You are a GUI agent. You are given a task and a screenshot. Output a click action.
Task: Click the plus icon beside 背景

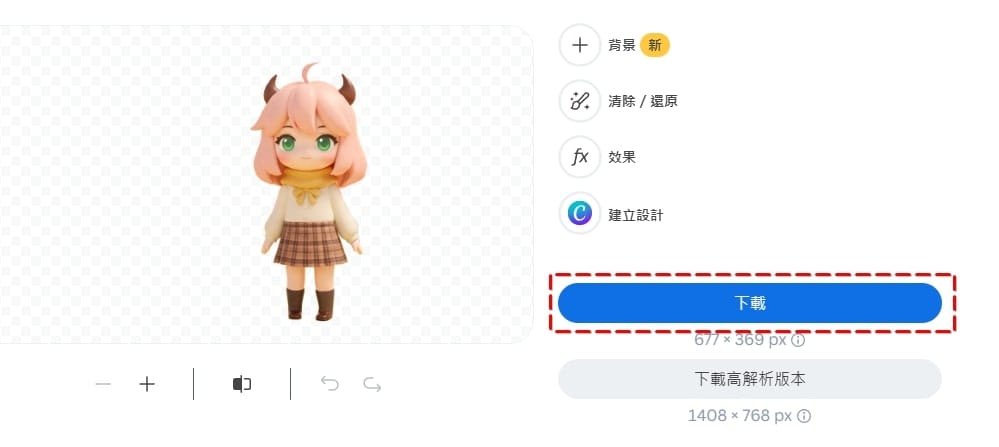click(580, 45)
